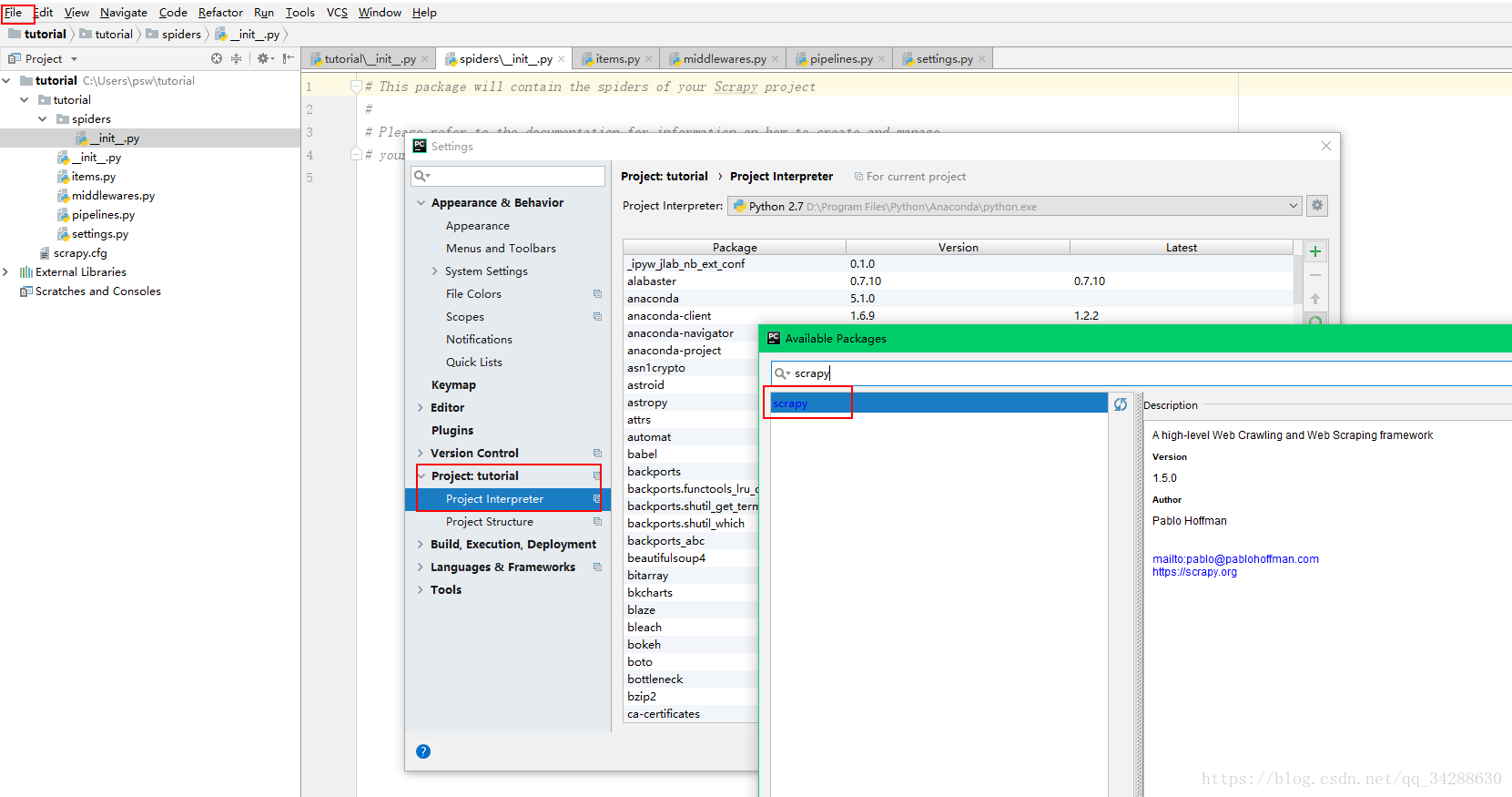Click the Settings search field
Screen dimensions: 1512x797
coord(508,176)
